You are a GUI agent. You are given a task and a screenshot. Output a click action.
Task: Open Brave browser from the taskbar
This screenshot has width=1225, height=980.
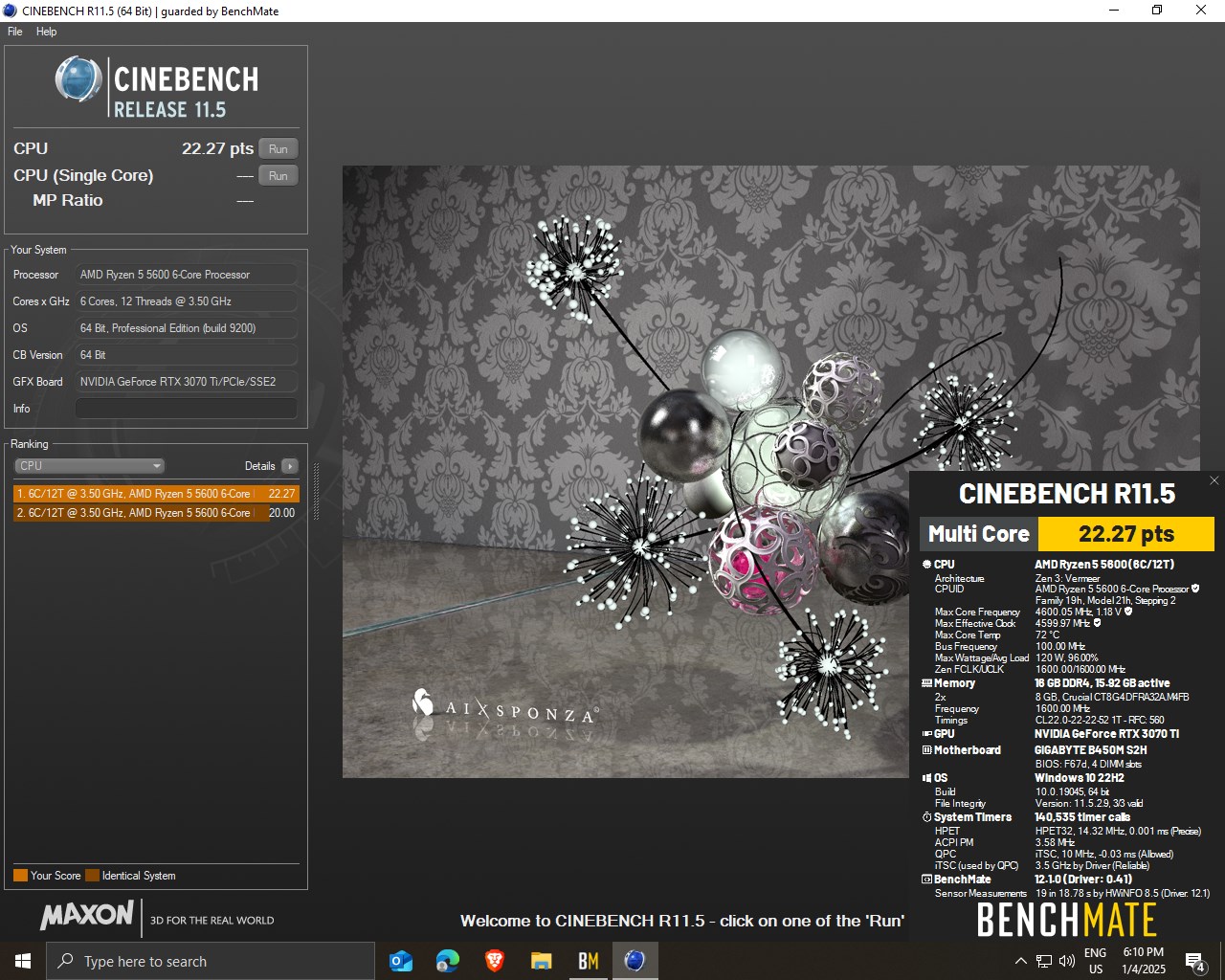coord(495,961)
